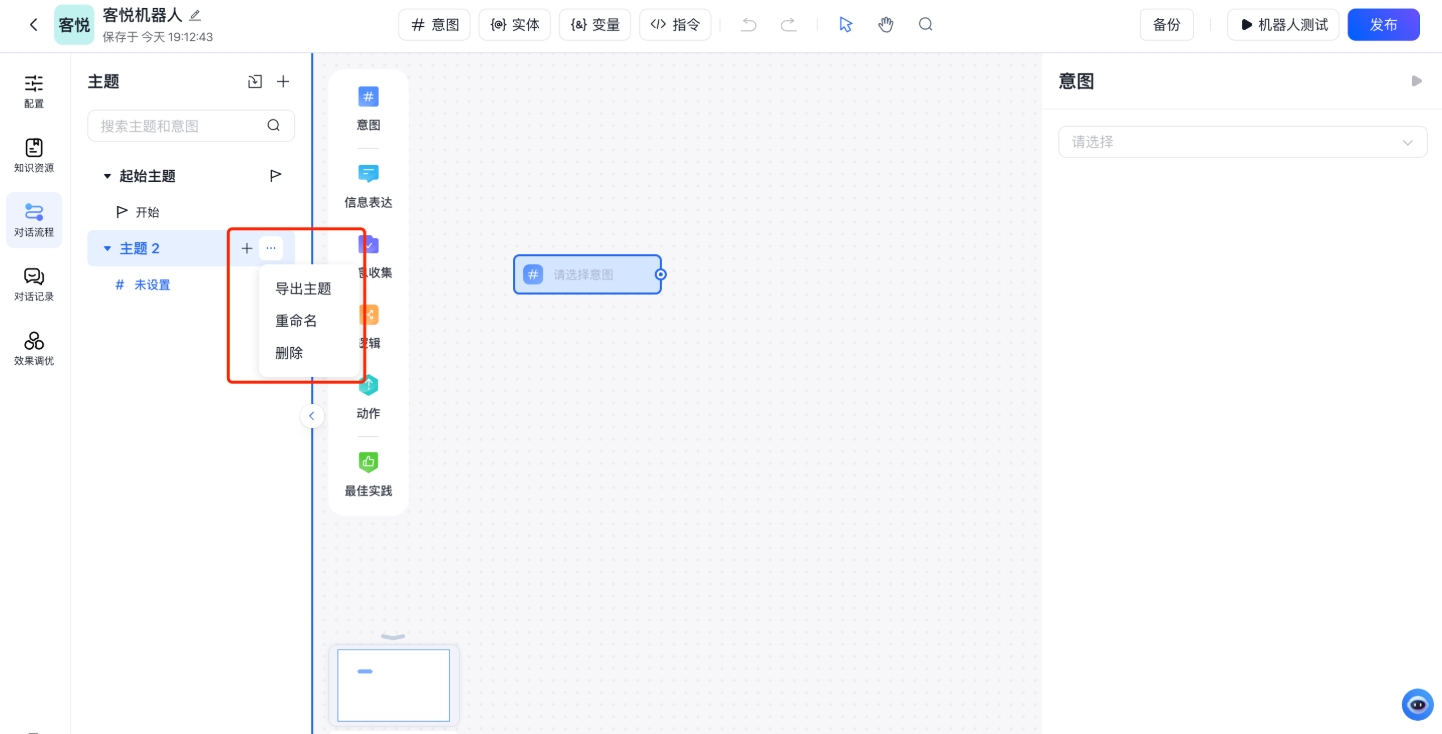Select the hand pan tool

886,25
